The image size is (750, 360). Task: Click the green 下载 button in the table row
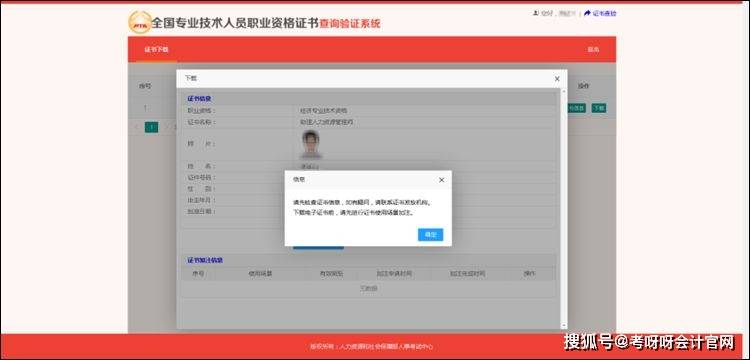[599, 108]
